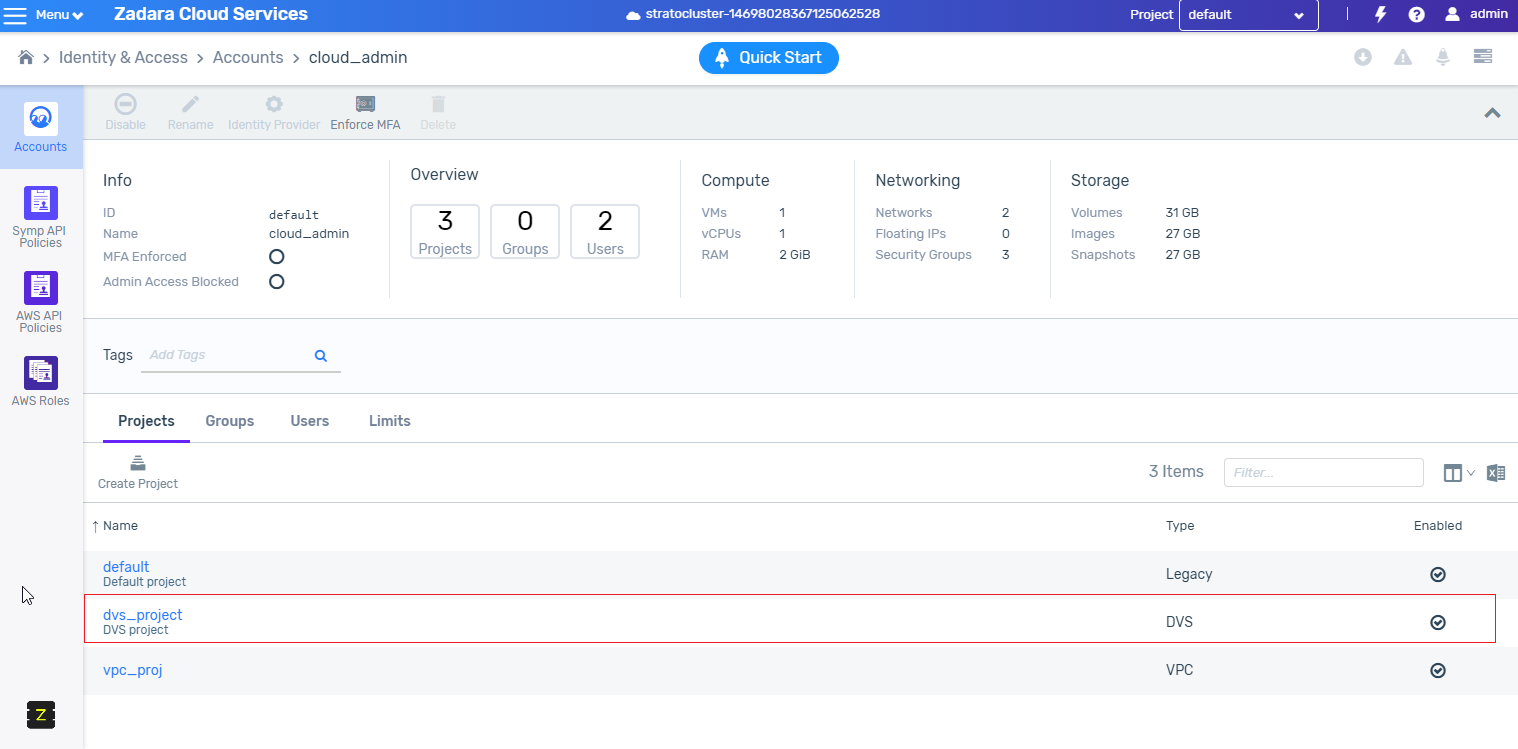Click the 3 Projects overview box
The height and width of the screenshot is (749, 1518).
pos(445,232)
